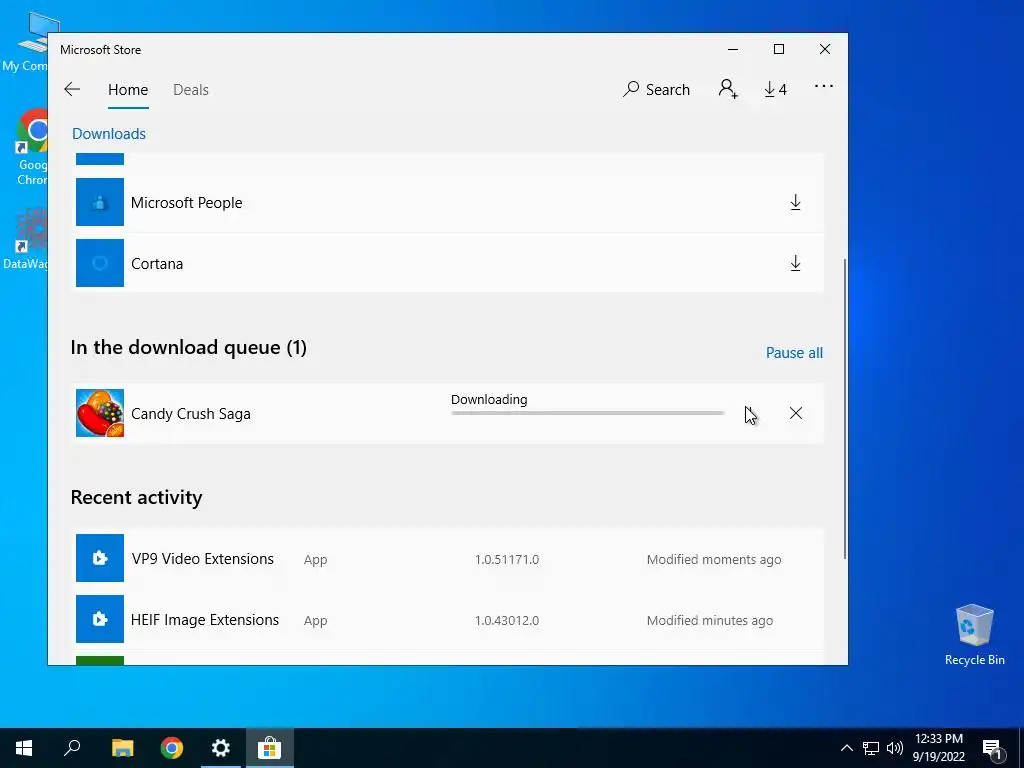Open volume control tray icon
Screen dimensions: 1024x768
pos(895,748)
